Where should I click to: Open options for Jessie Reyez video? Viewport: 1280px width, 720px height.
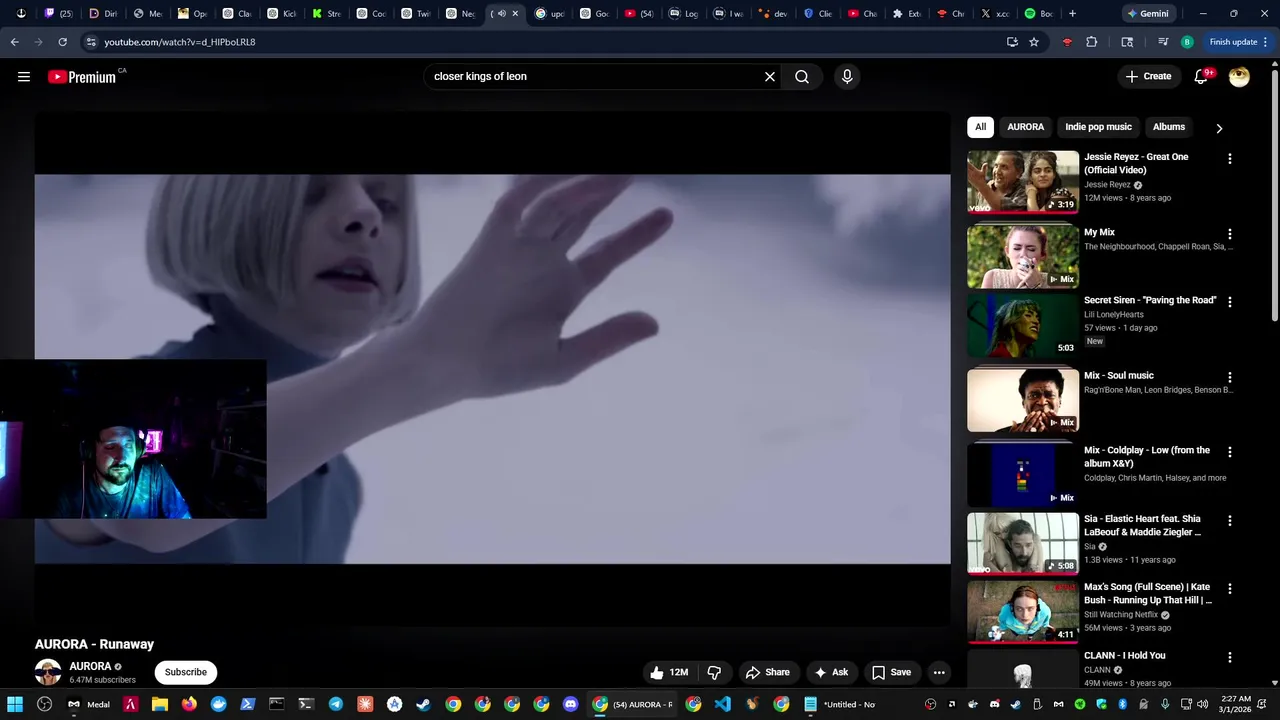coord(1230,159)
